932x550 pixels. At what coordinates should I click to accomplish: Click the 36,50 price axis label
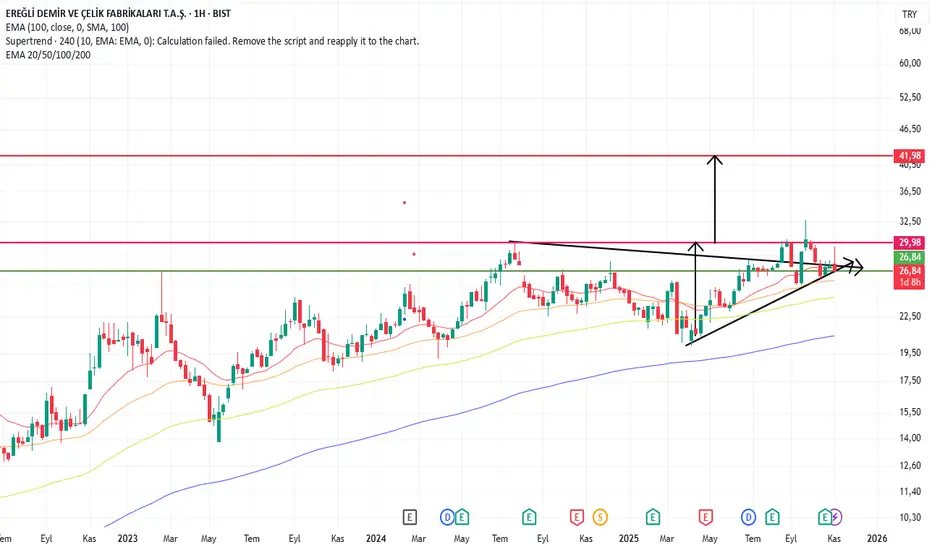pos(910,191)
